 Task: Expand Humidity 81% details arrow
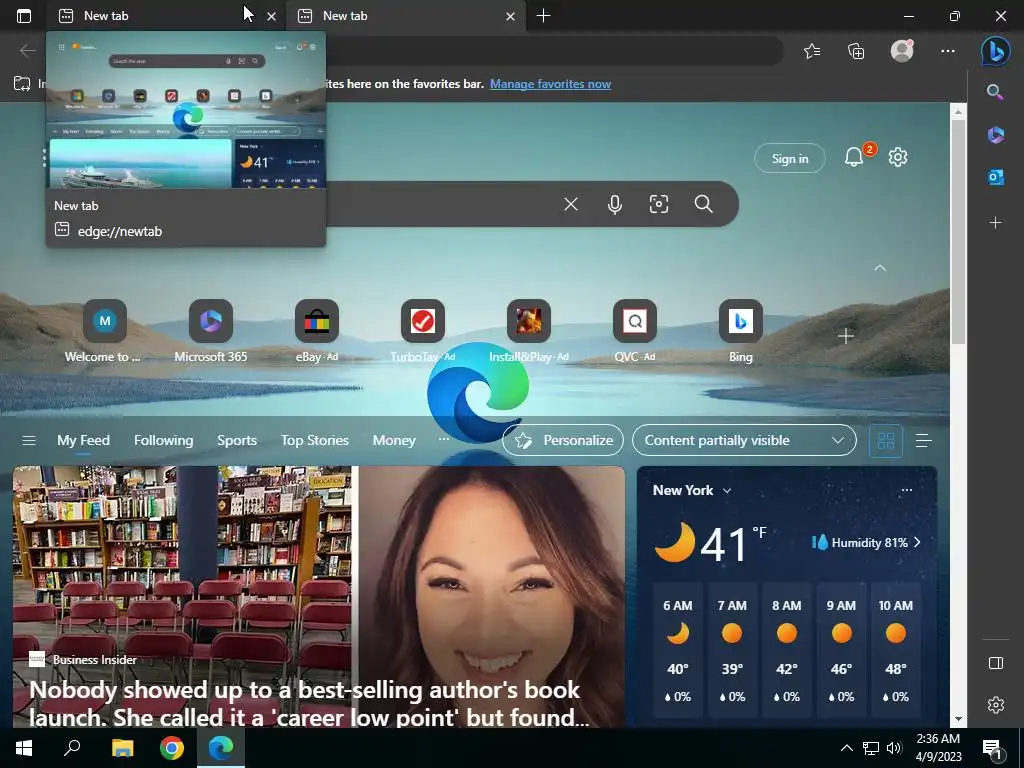(x=917, y=542)
